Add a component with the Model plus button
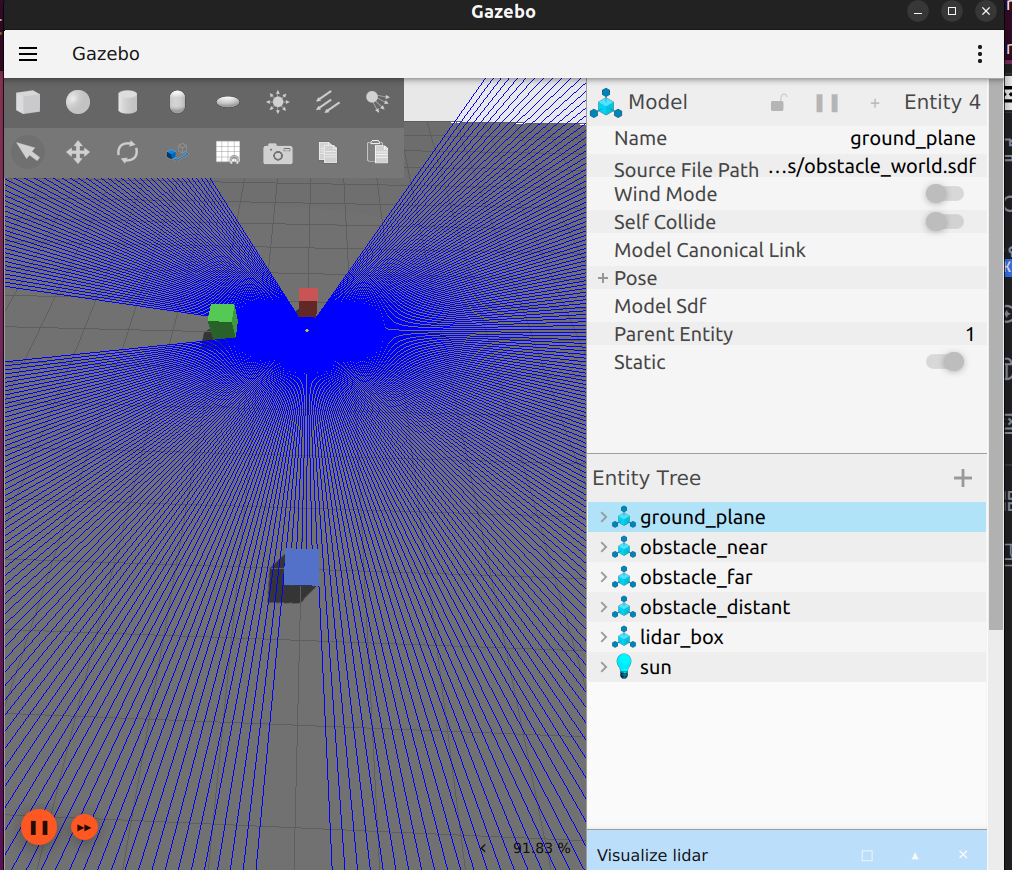 (x=875, y=103)
